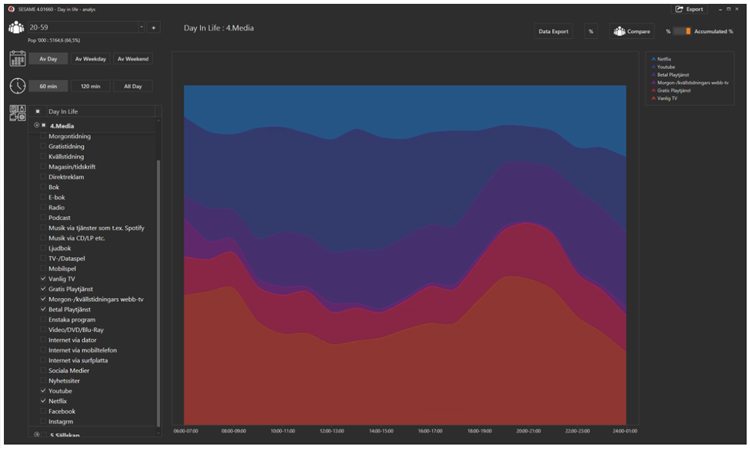The image size is (750, 449).
Task: Open the 20-59 target group dropdown
Action: pyautogui.click(x=141, y=28)
